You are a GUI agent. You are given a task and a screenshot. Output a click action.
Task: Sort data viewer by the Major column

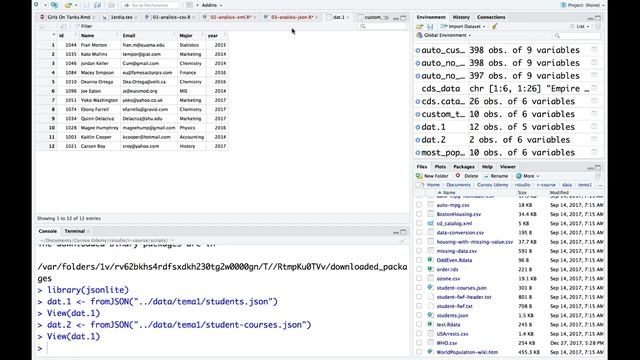point(191,36)
